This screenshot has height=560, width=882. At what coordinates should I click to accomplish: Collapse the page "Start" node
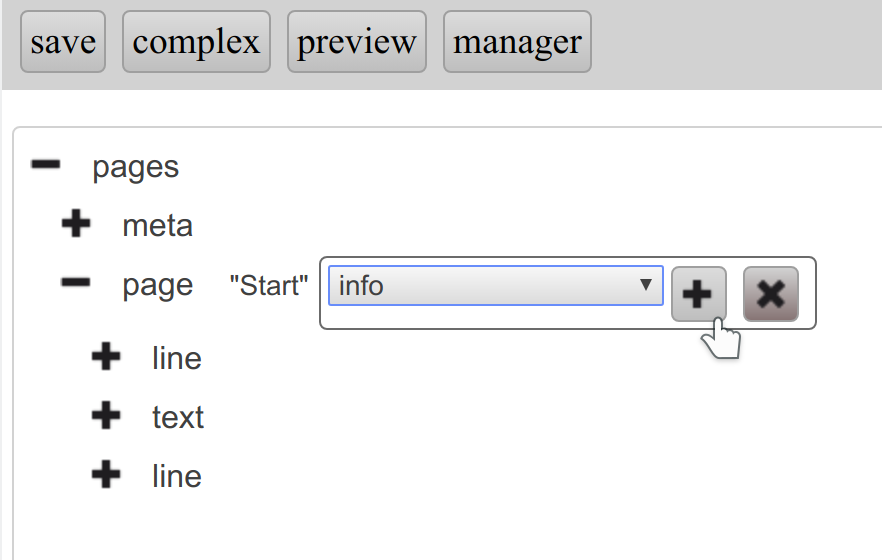76,284
